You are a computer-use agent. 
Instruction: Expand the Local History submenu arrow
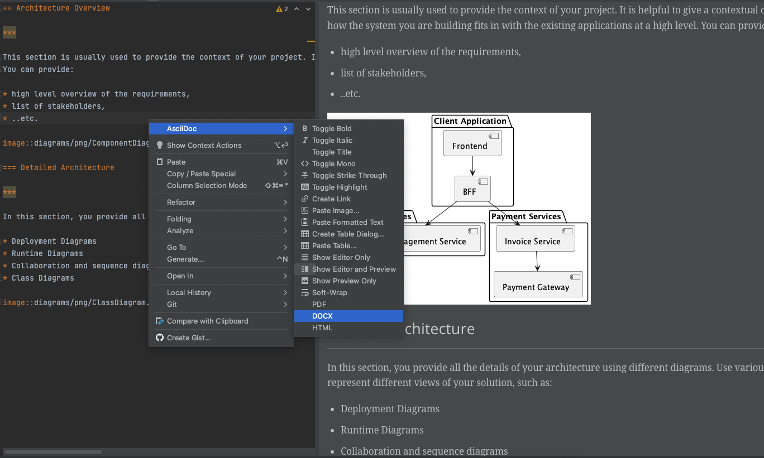(286, 292)
